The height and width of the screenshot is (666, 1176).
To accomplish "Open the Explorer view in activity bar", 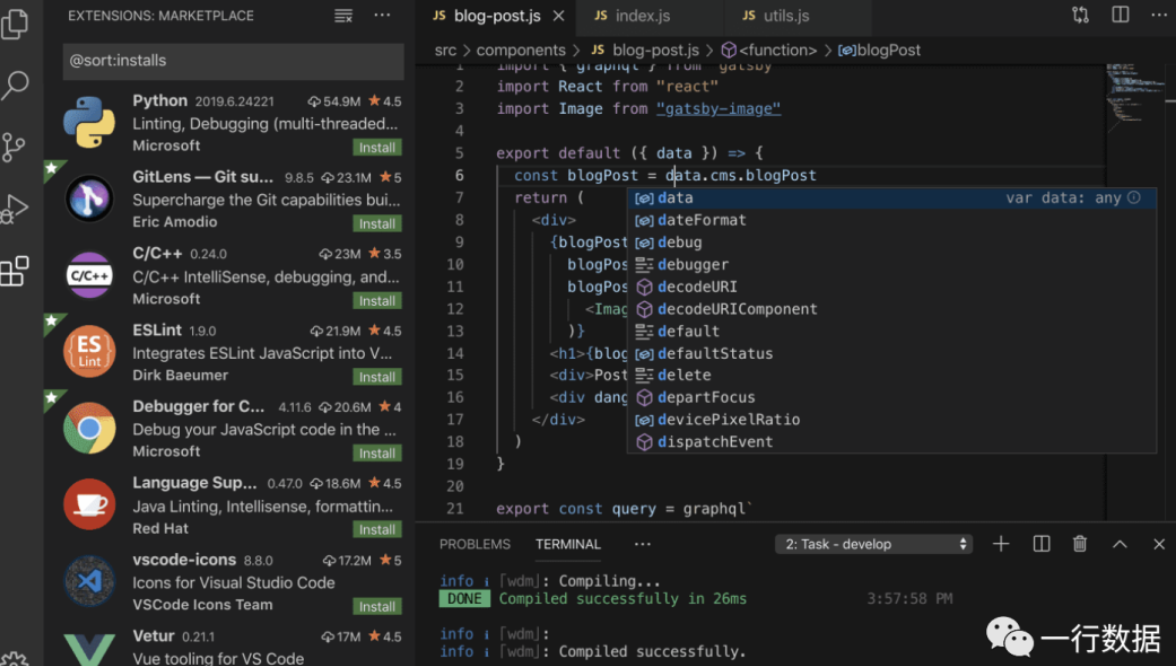I will point(15,22).
